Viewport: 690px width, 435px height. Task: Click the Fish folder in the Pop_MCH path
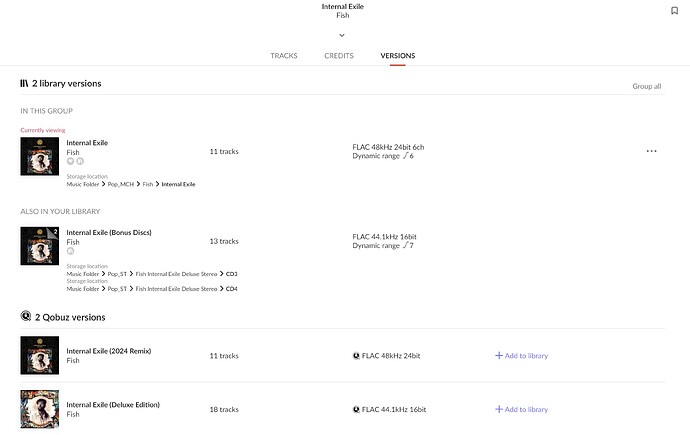point(148,184)
